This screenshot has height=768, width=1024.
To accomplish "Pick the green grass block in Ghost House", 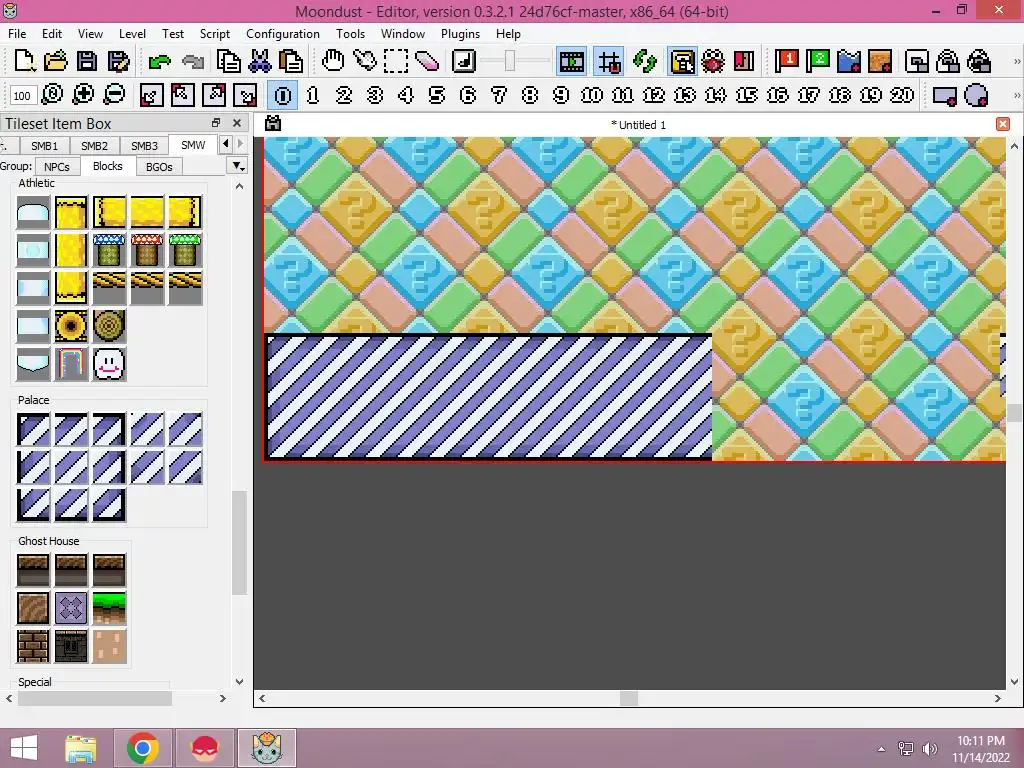I will pos(108,607).
